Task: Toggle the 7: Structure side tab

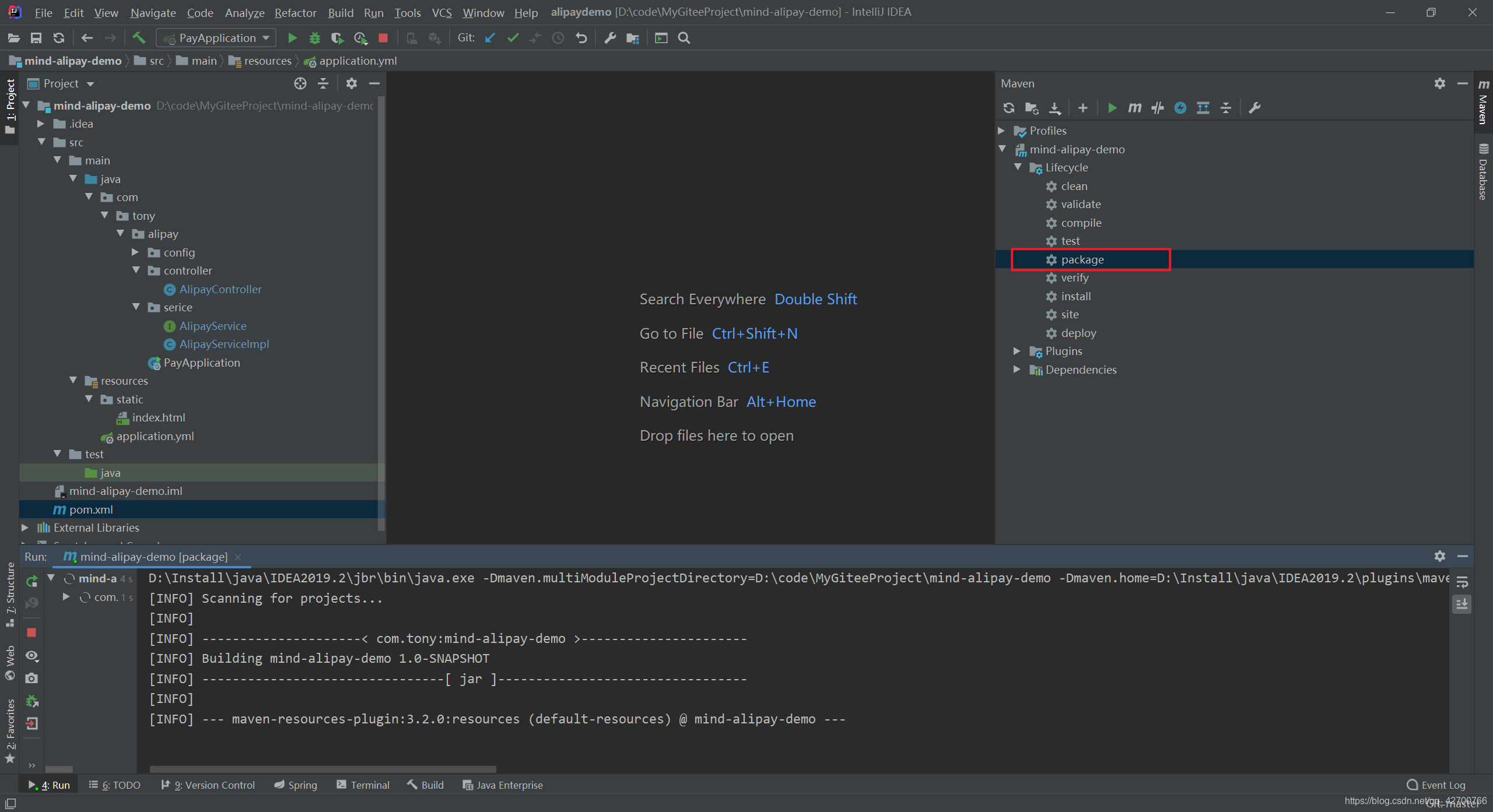Action: point(10,595)
